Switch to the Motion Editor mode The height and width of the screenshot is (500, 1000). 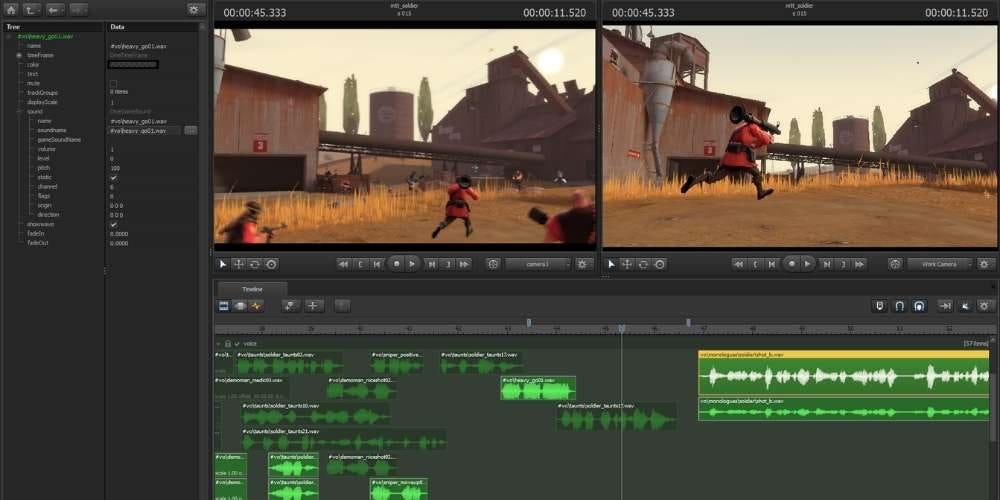tap(240, 306)
